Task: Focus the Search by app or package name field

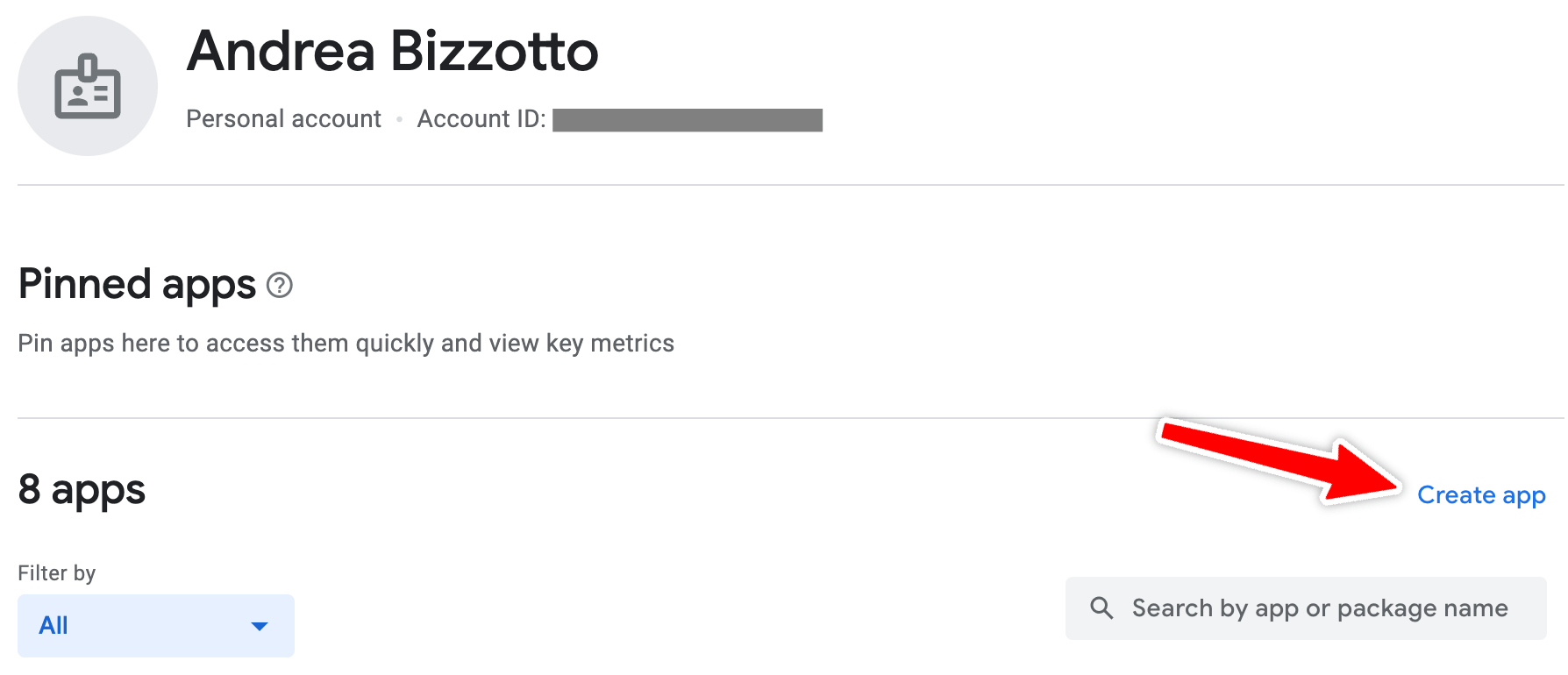Action: point(1319,608)
